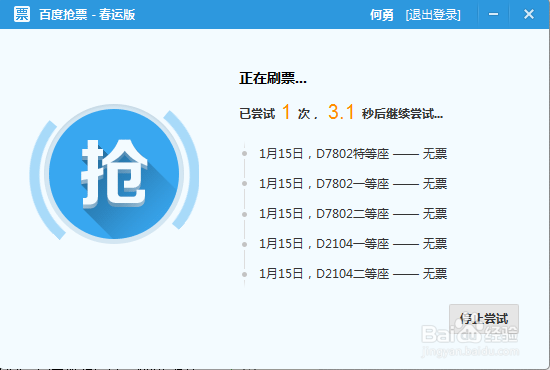Click the large 抢 ticket-grabbing circle icon
550x370 pixels.
tap(114, 174)
